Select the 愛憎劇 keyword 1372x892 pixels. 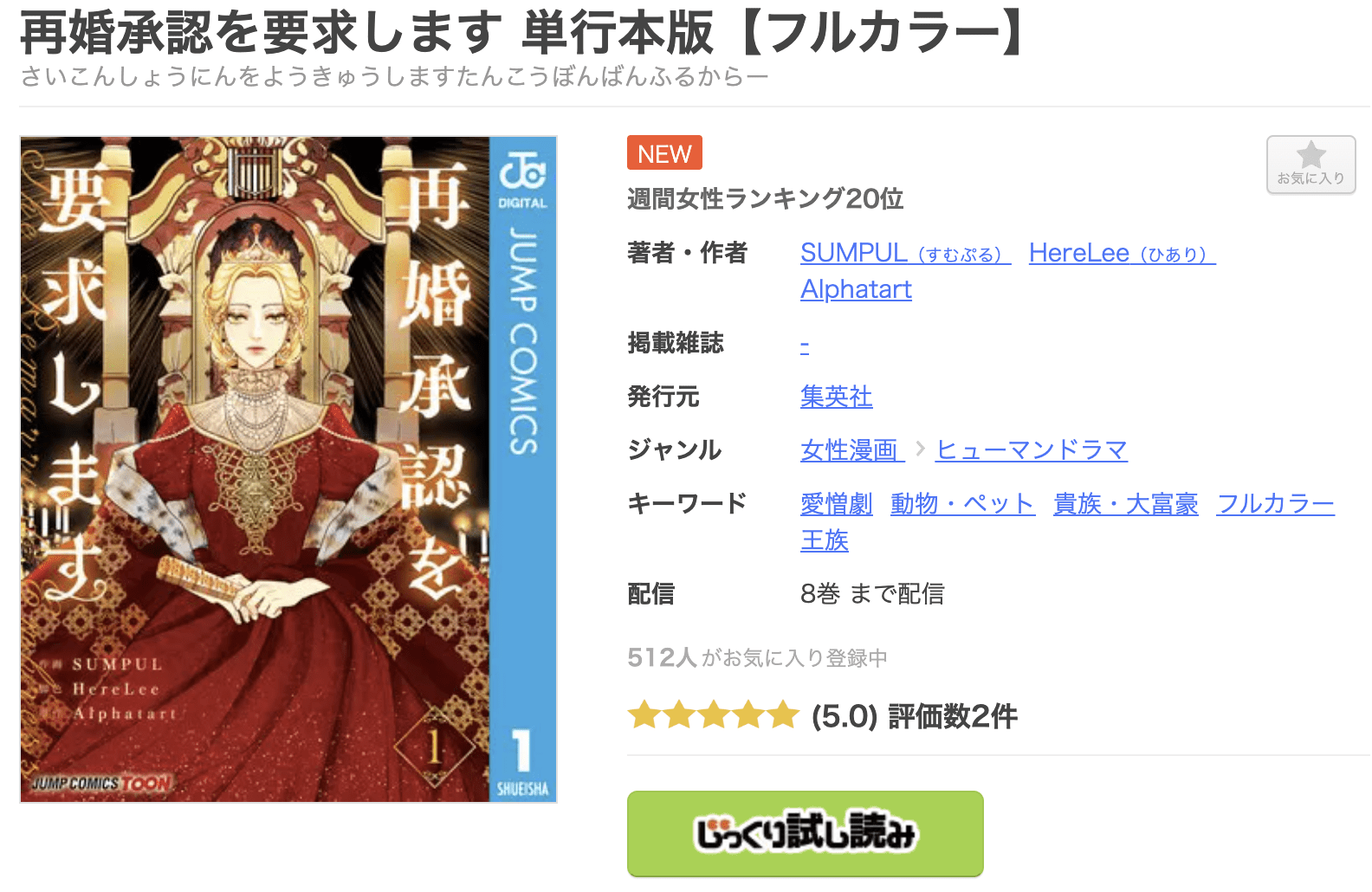coord(836,503)
